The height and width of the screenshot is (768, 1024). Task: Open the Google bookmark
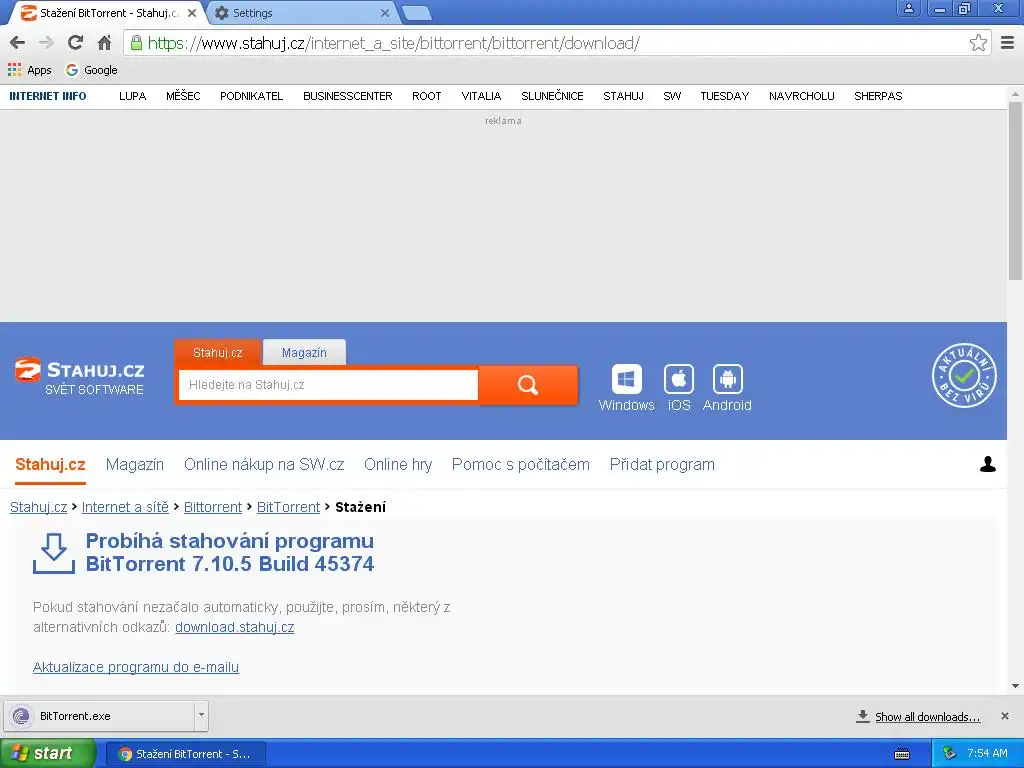tap(91, 70)
